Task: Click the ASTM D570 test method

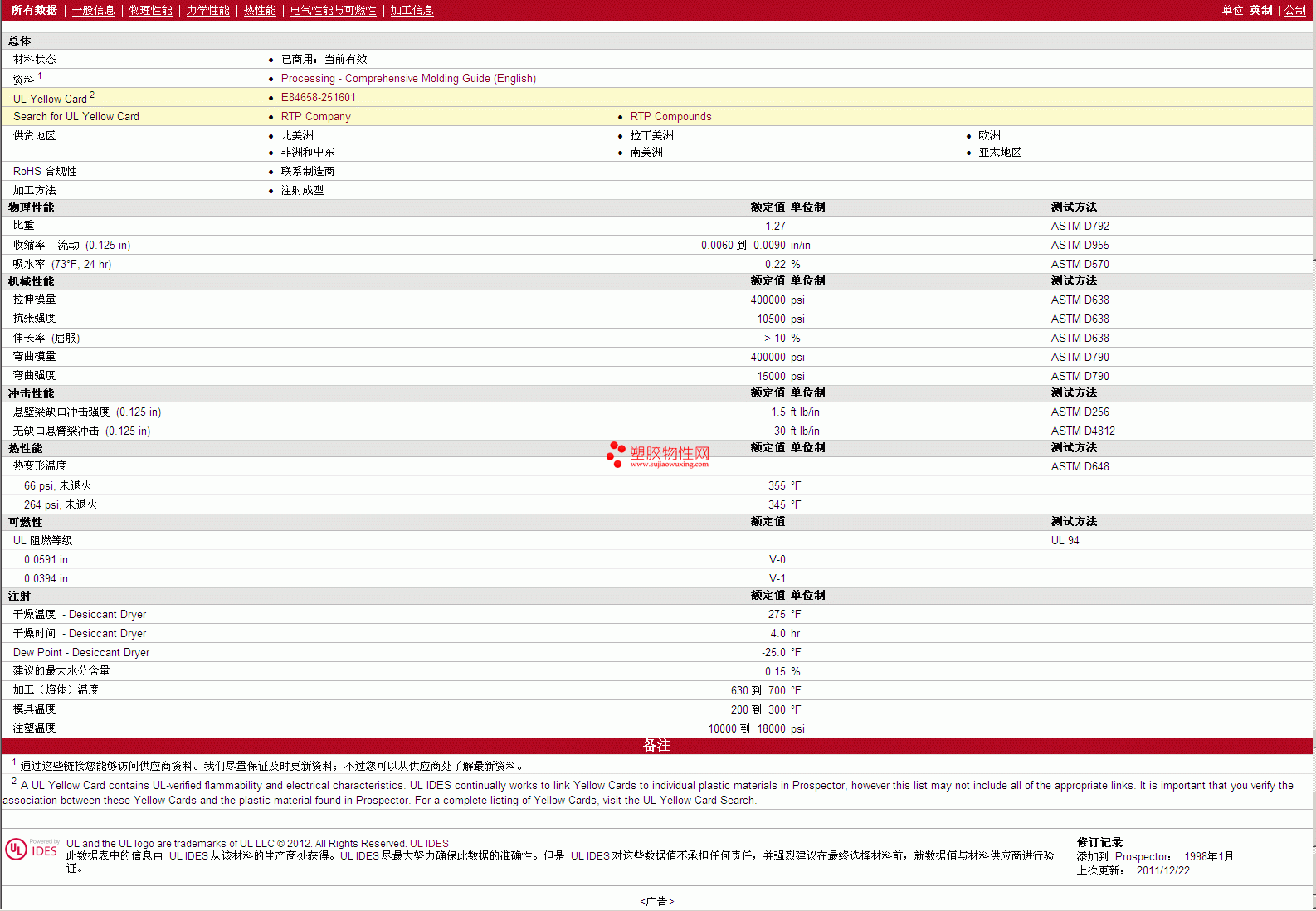Action: [x=1080, y=264]
